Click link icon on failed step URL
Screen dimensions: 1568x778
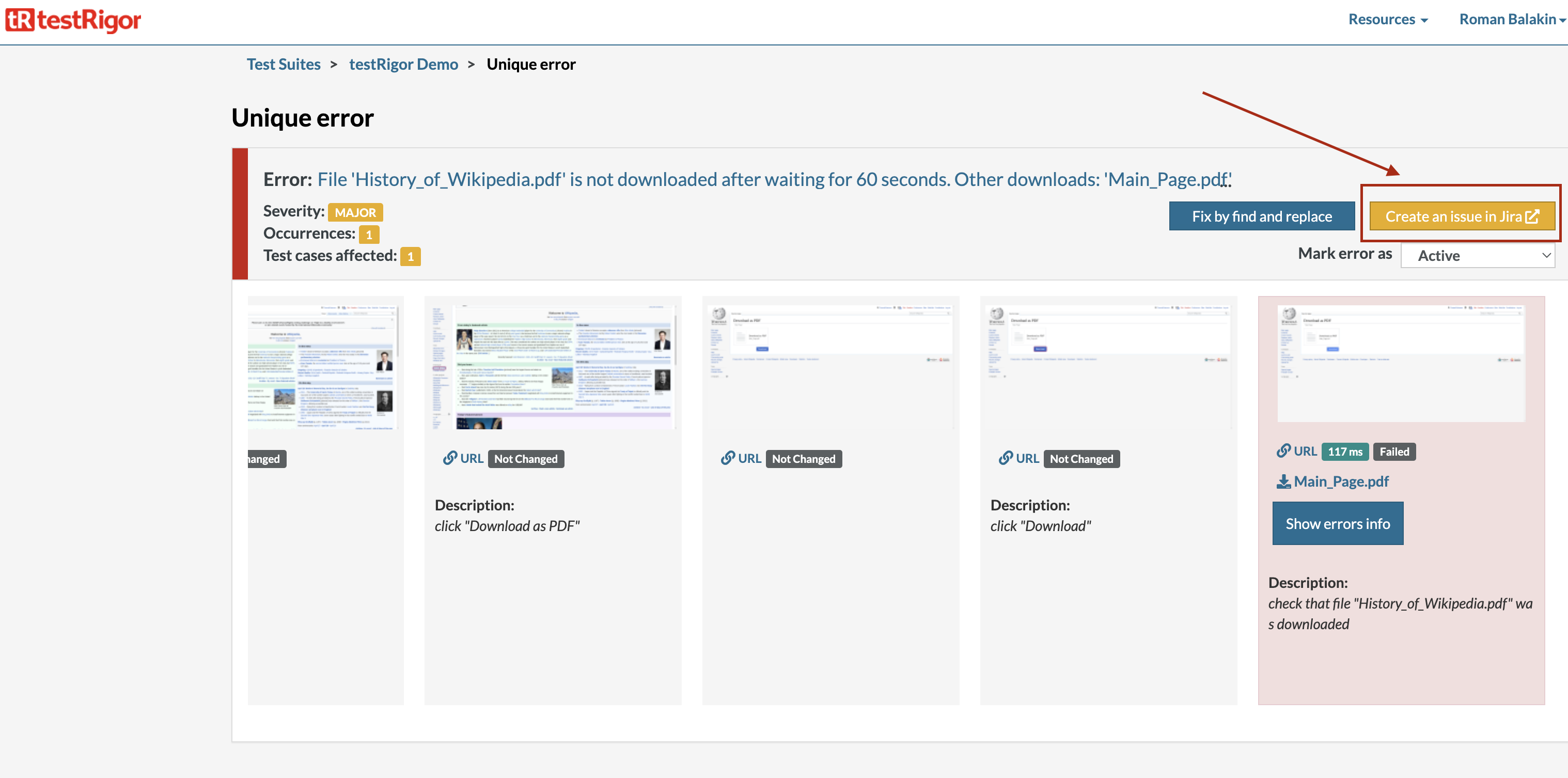[x=1283, y=451]
